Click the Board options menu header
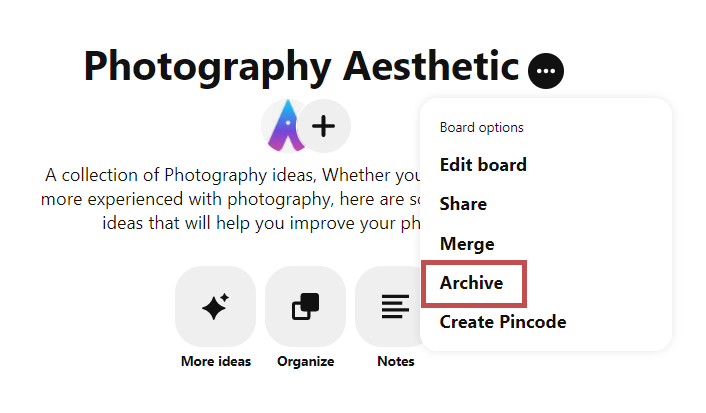The image size is (706, 413). (x=481, y=127)
